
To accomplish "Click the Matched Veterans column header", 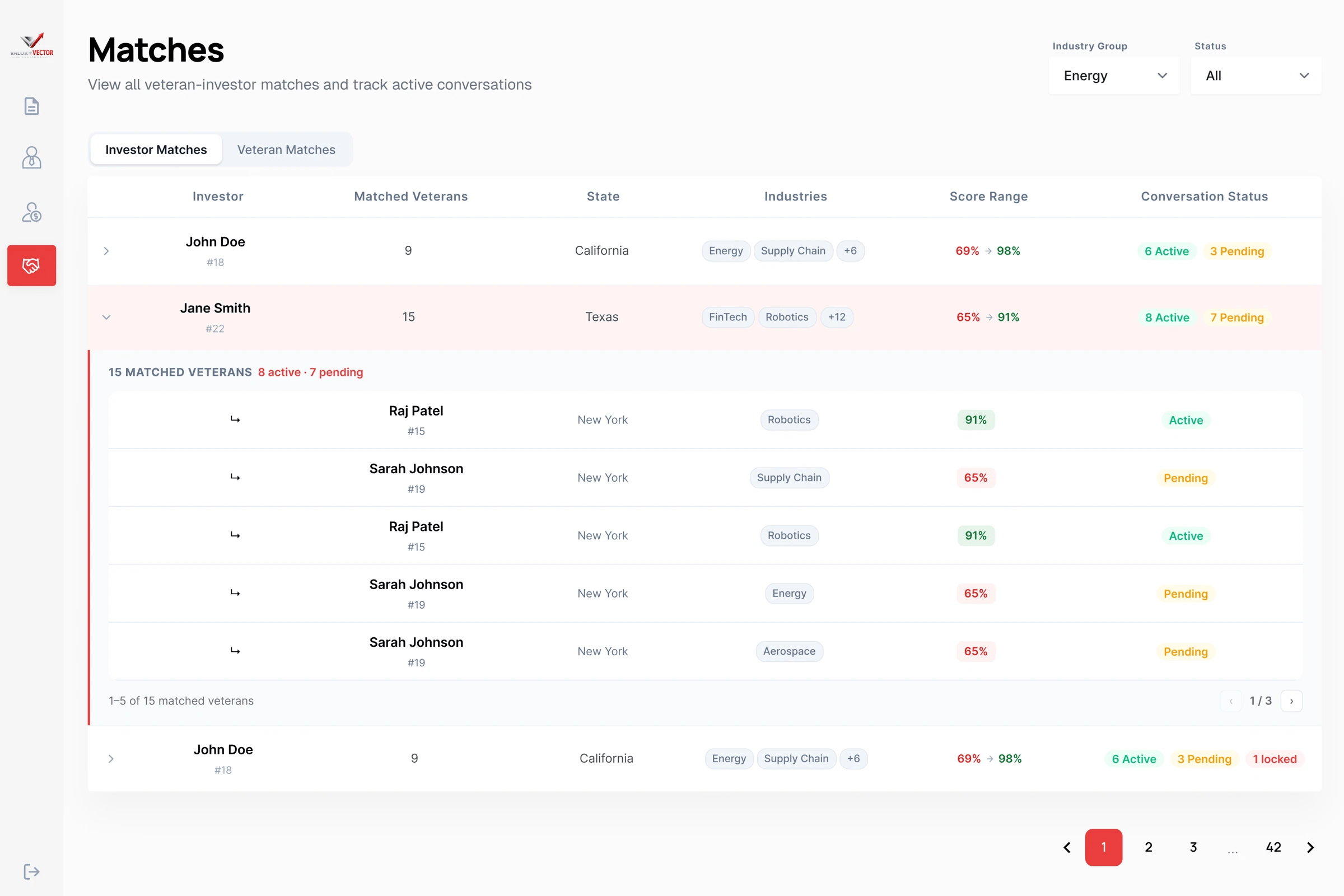I will 411,197.
